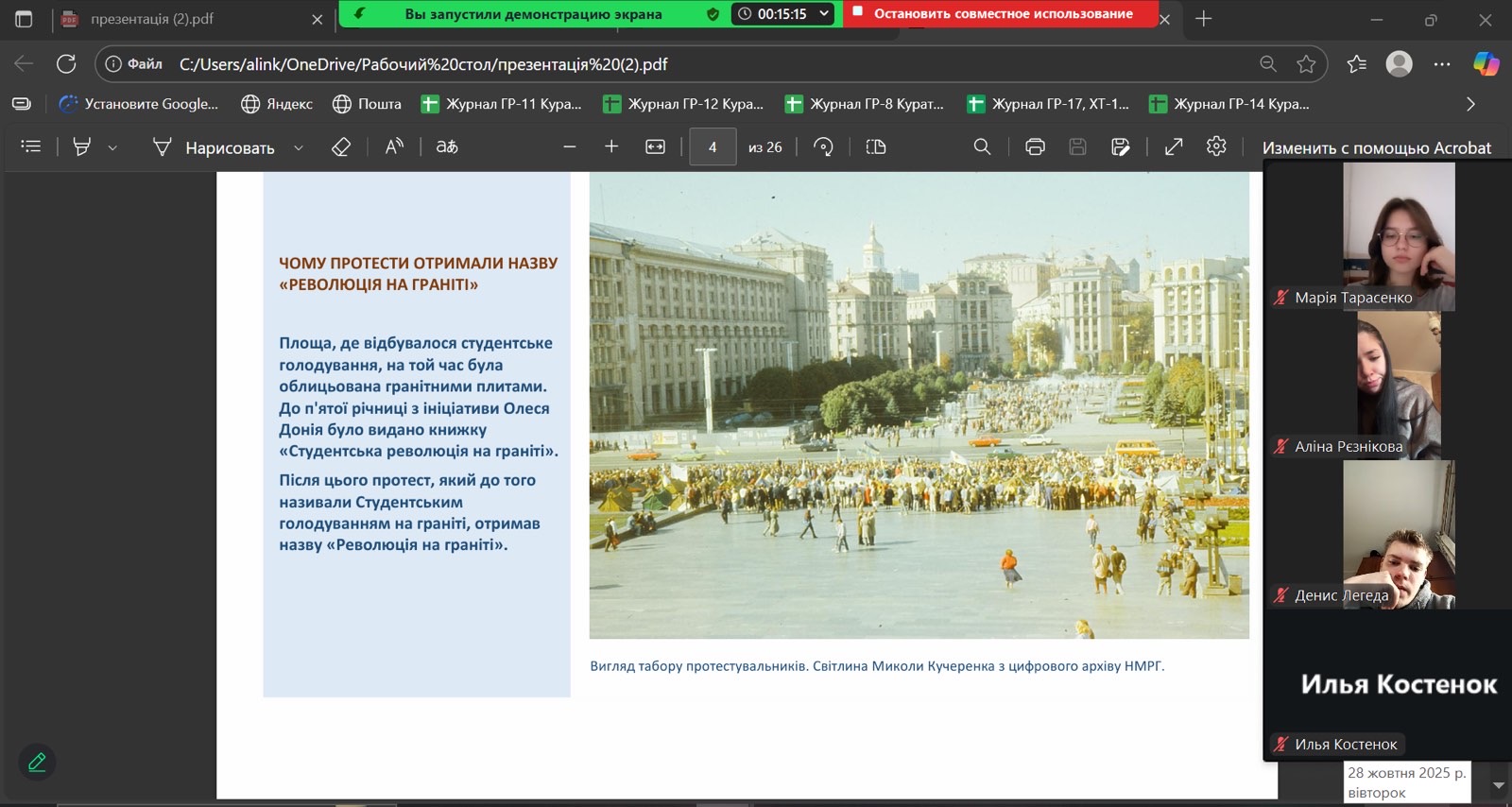Rotate the PDF page
Screen dimensions: 1512x807
point(823,146)
